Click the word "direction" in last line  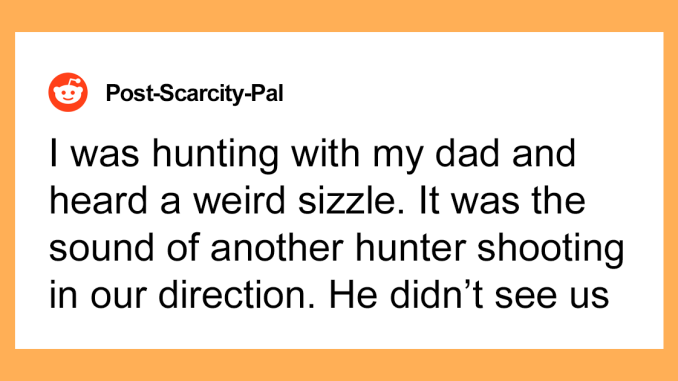click(x=236, y=295)
